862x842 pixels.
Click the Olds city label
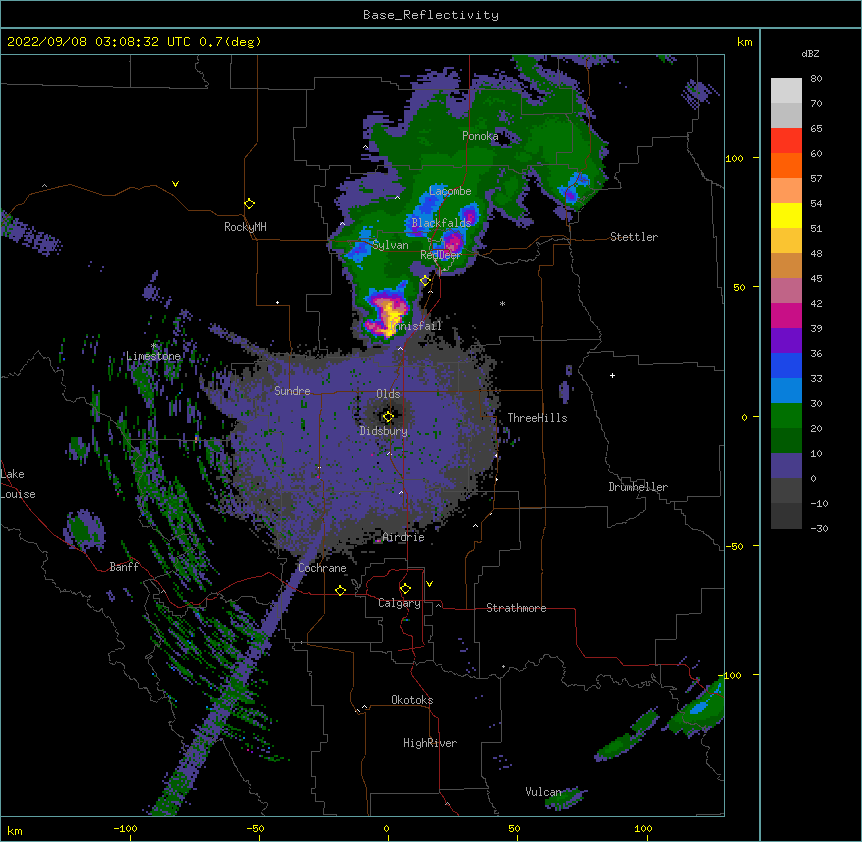[388, 394]
